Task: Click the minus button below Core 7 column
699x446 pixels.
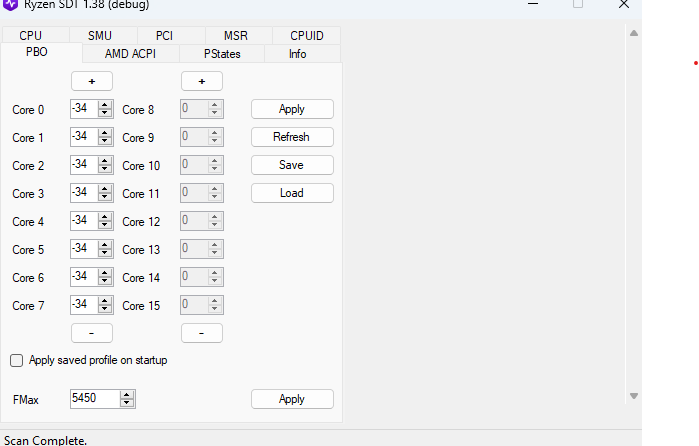Action: click(x=92, y=333)
